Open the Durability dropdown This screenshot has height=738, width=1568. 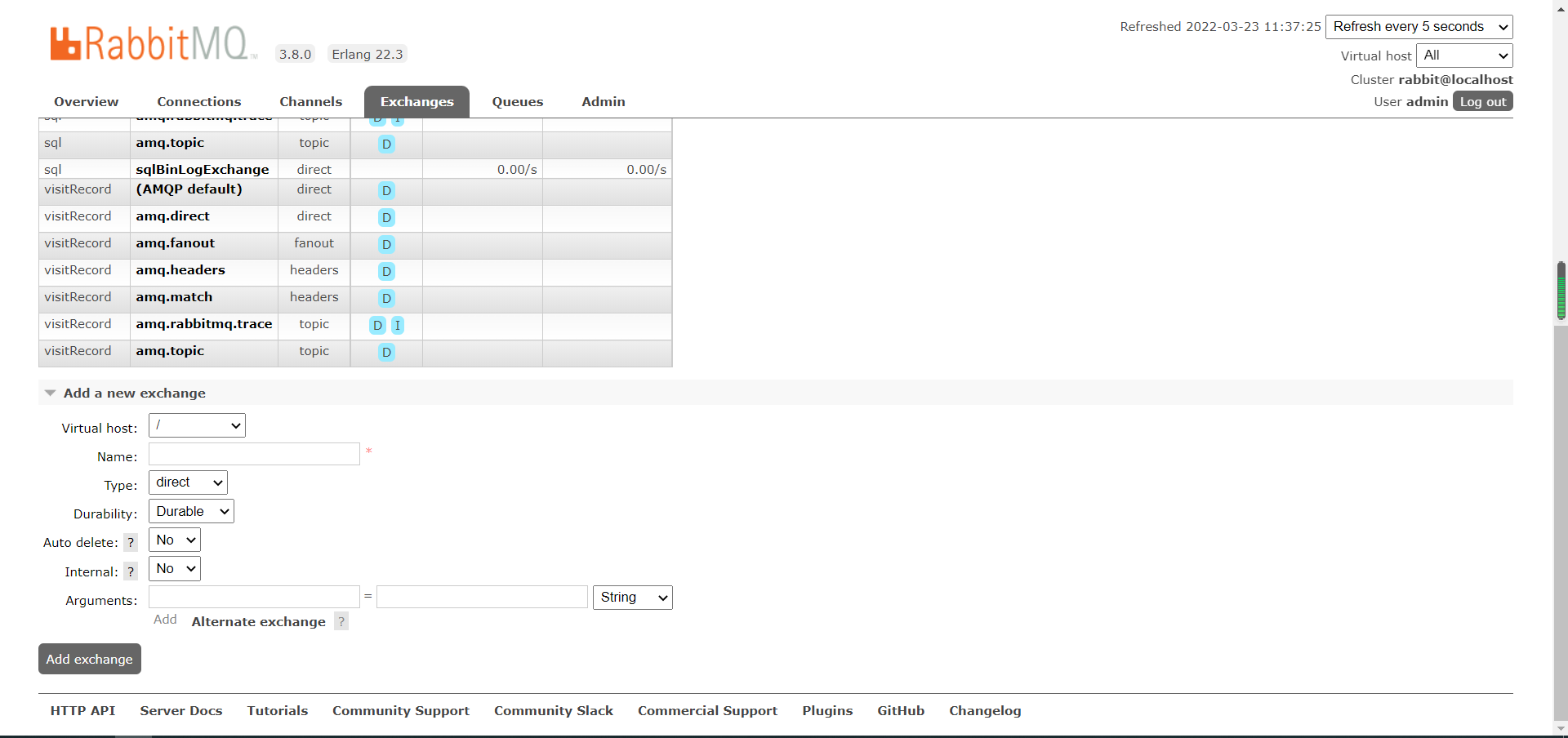click(x=191, y=511)
